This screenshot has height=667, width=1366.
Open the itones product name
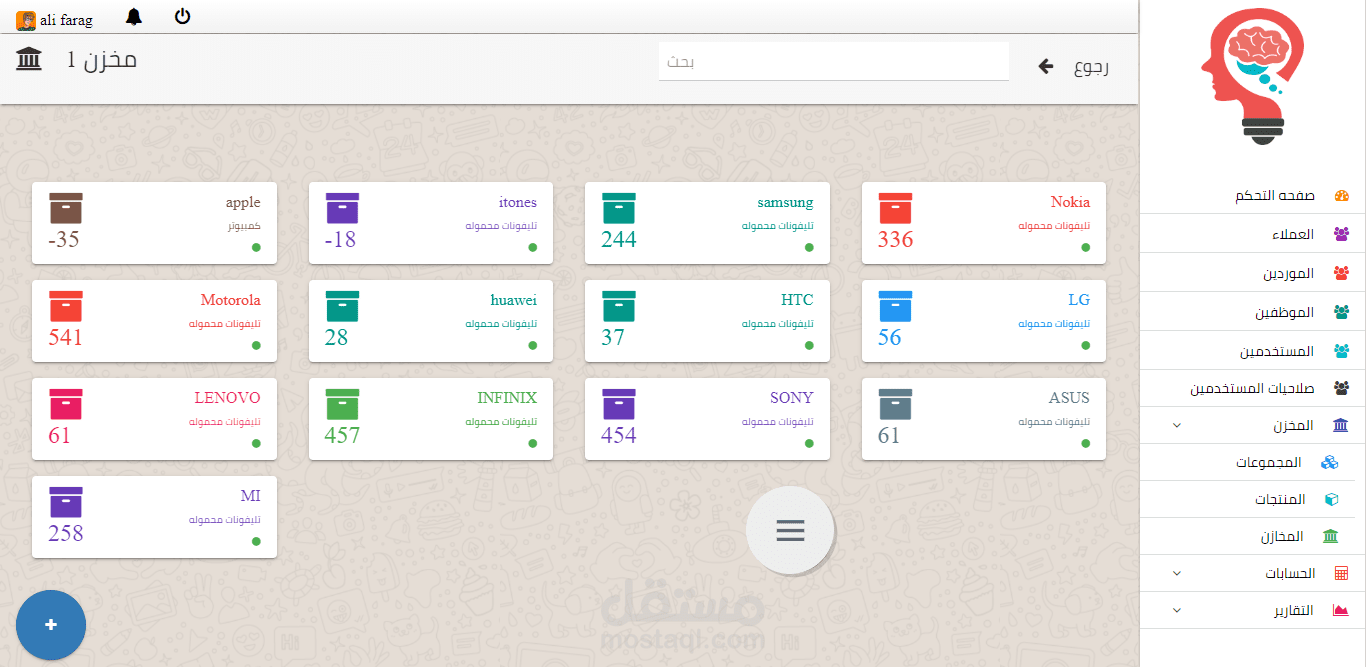point(518,203)
